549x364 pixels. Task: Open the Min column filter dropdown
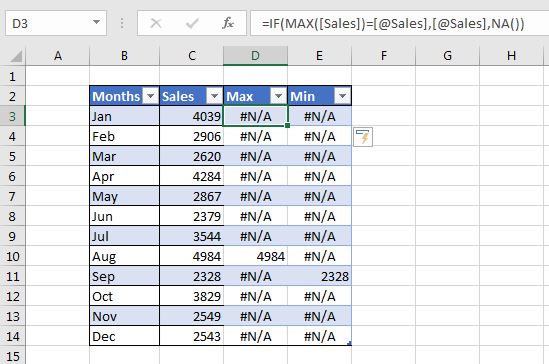(342, 96)
